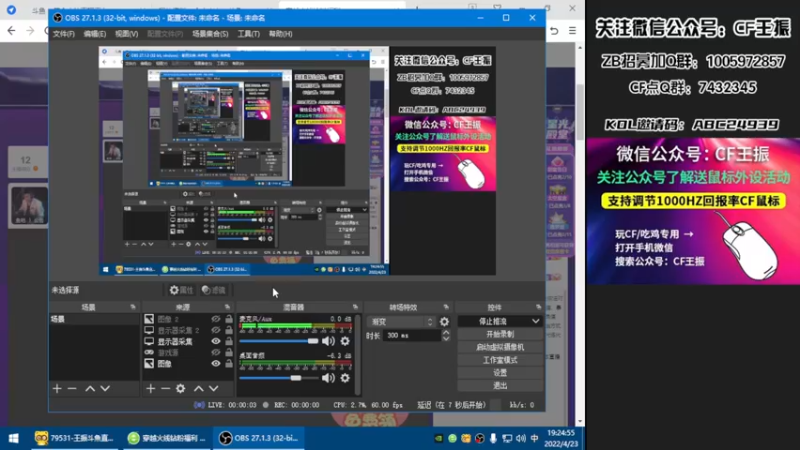Screen dimensions: 800x450
Task: Open transition properties gear icon
Action: pos(444,322)
